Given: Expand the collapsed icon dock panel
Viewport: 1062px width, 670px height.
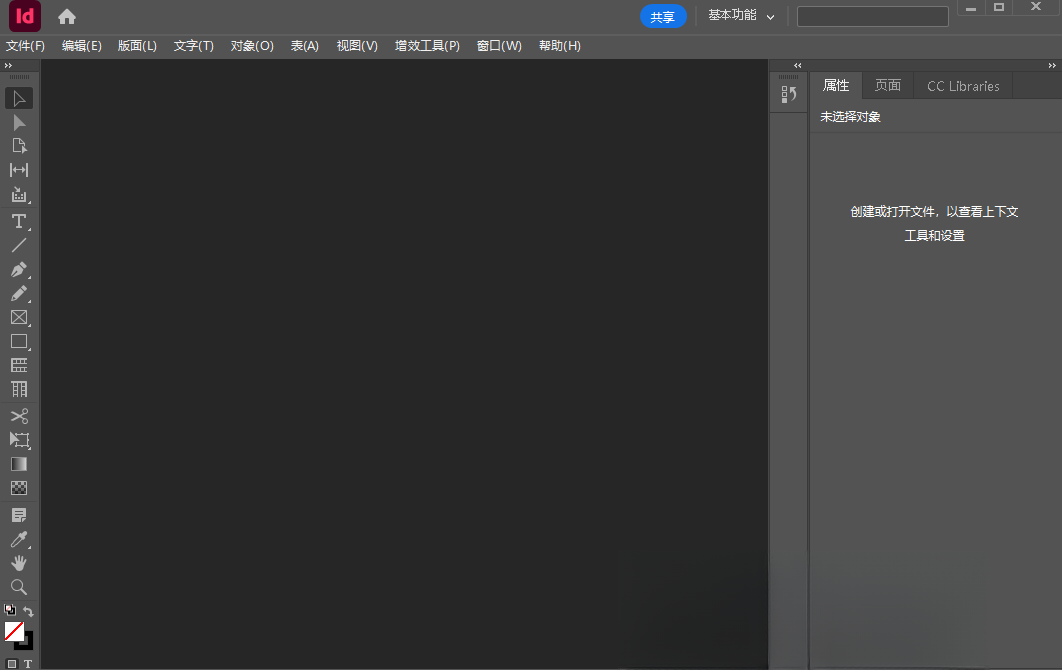Looking at the screenshot, I should click(x=798, y=66).
